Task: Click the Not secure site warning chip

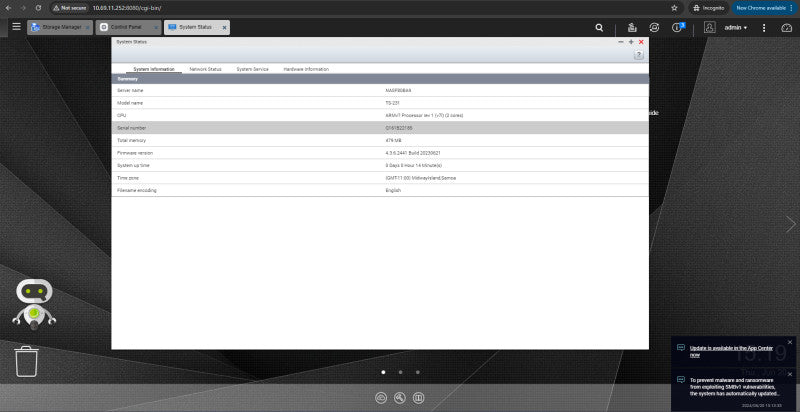Action: pyautogui.click(x=69, y=8)
